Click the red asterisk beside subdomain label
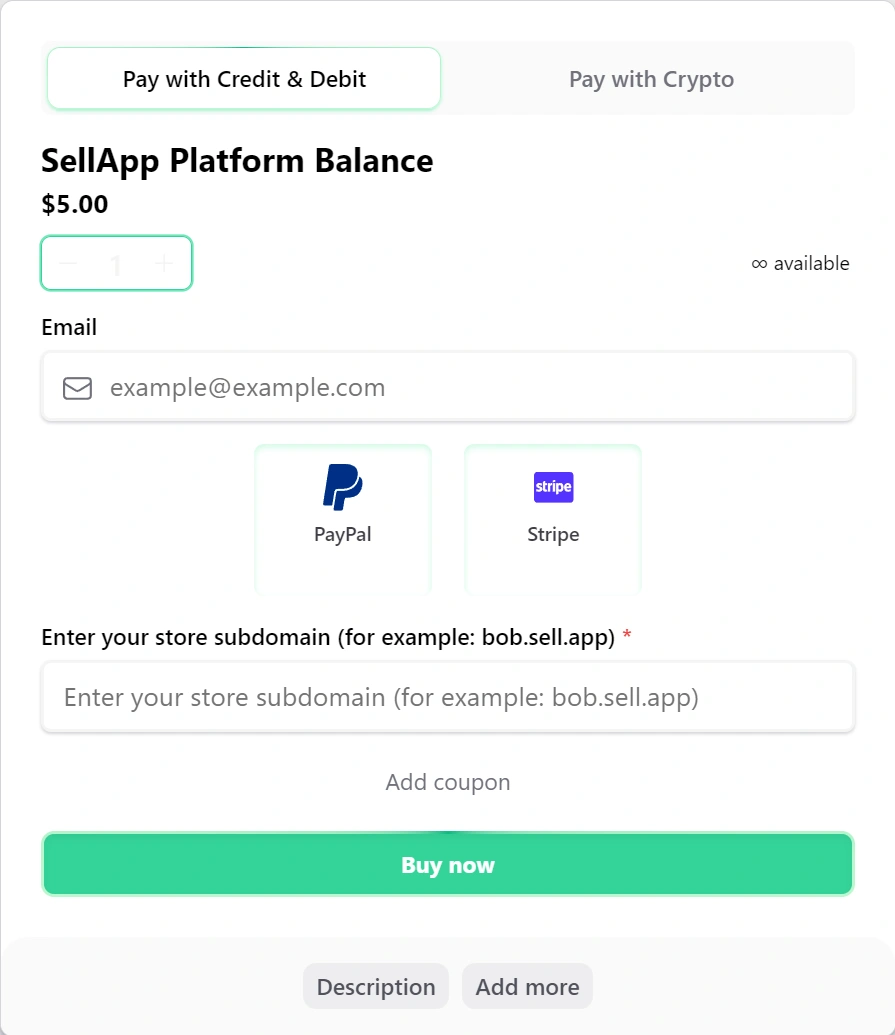Image resolution: width=895 pixels, height=1035 pixels. pyautogui.click(x=627, y=636)
